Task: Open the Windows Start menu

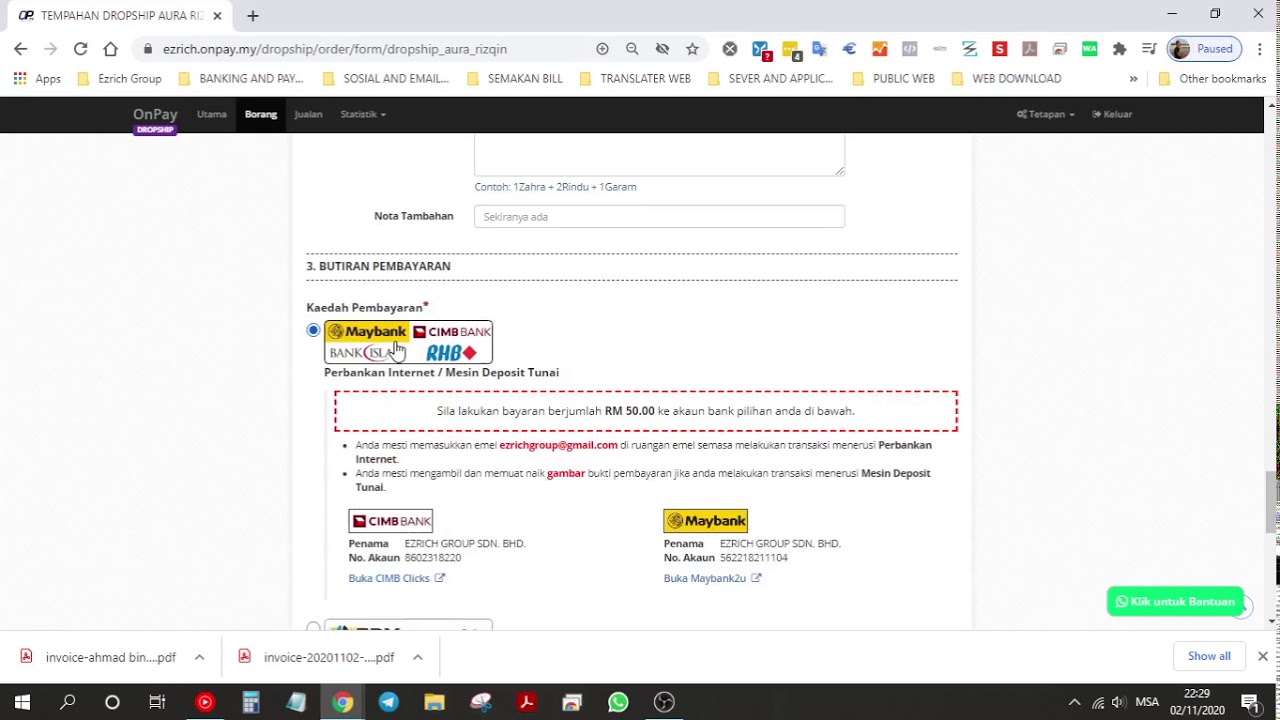Action: point(22,702)
